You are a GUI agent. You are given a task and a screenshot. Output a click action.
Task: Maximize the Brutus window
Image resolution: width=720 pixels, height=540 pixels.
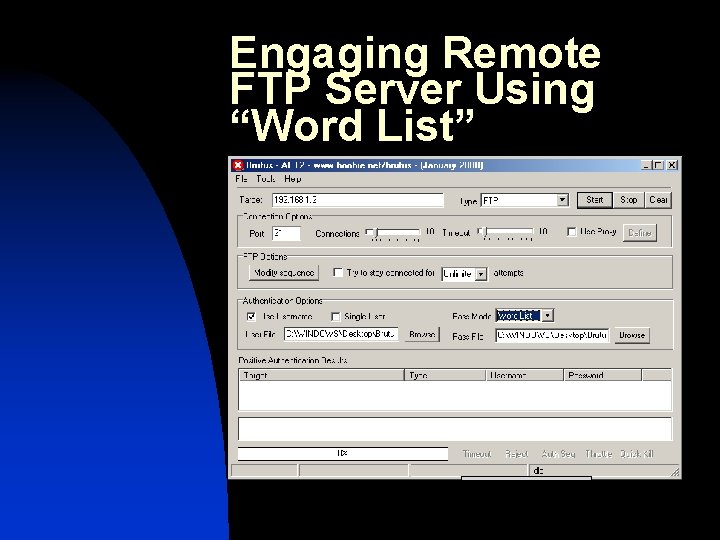coord(658,165)
